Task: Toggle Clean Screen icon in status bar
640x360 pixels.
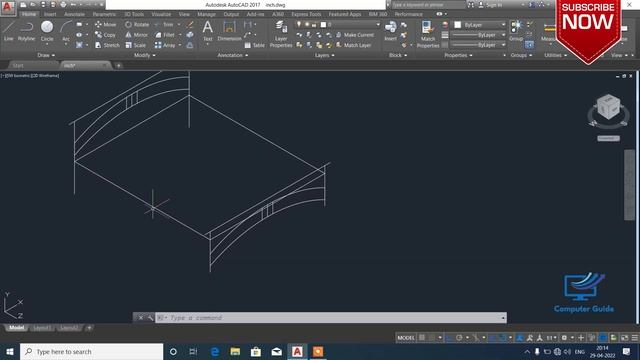Action: coord(624,338)
